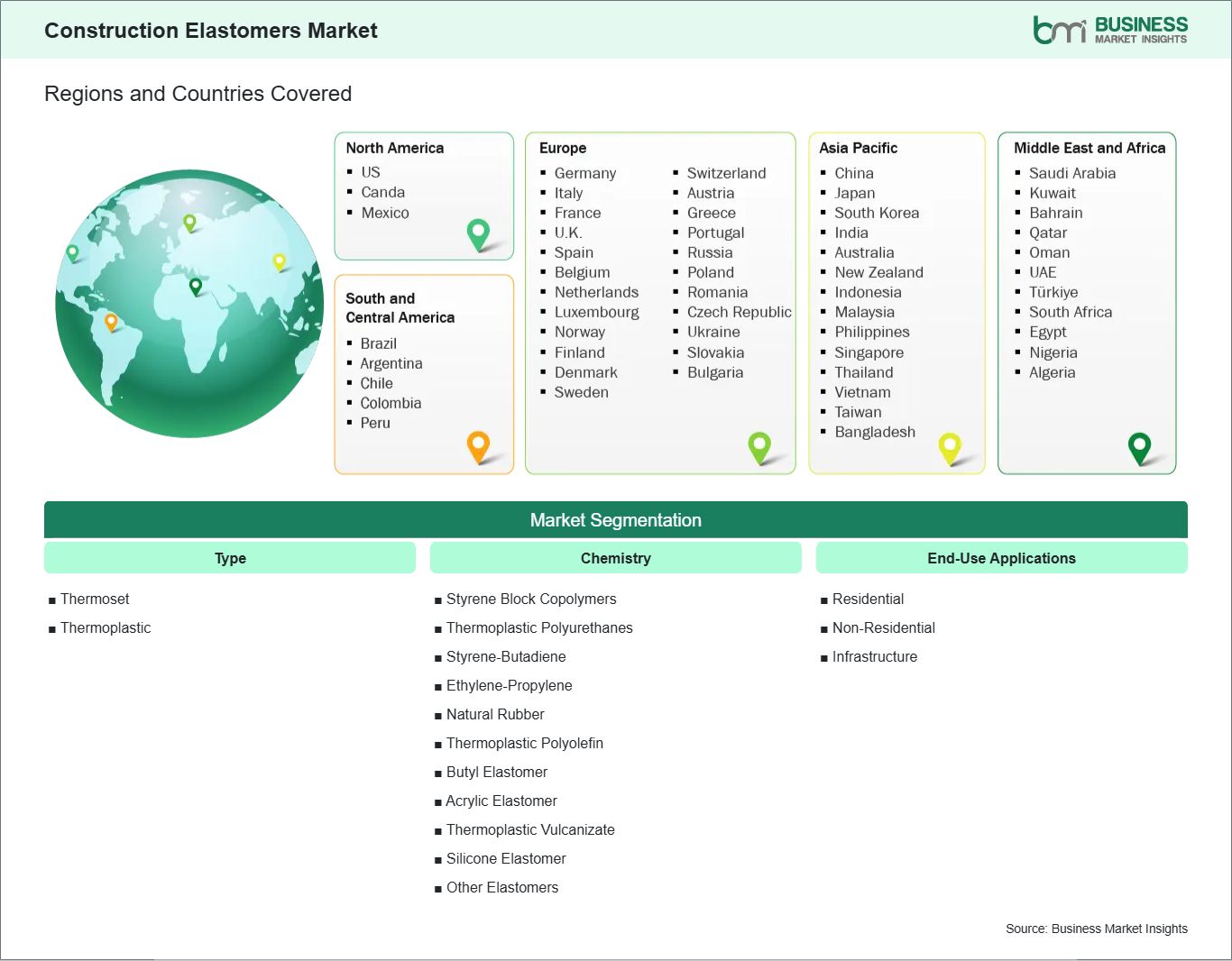Viewport: 1232px width, 961px height.
Task: Switch to the Chemistry segmentation tab
Action: (616, 557)
